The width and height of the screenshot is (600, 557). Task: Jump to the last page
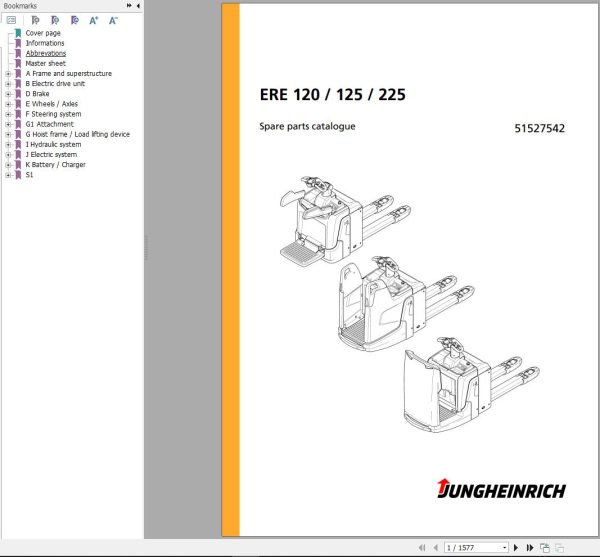(530, 548)
